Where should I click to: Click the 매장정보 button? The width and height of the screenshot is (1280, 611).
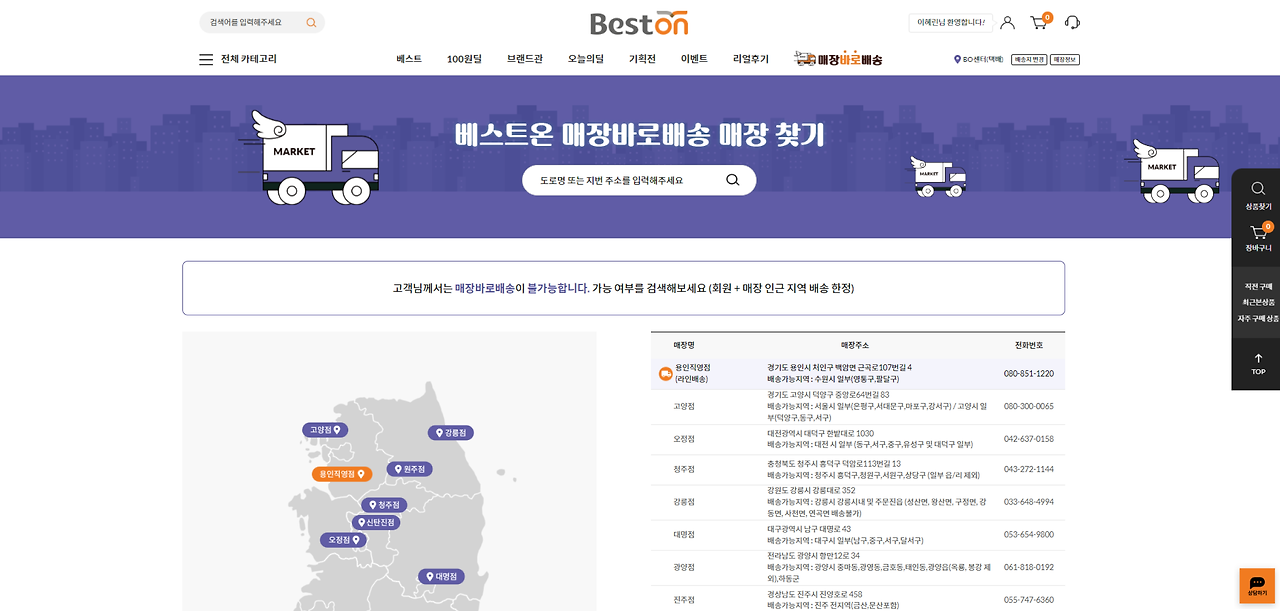(x=1066, y=59)
